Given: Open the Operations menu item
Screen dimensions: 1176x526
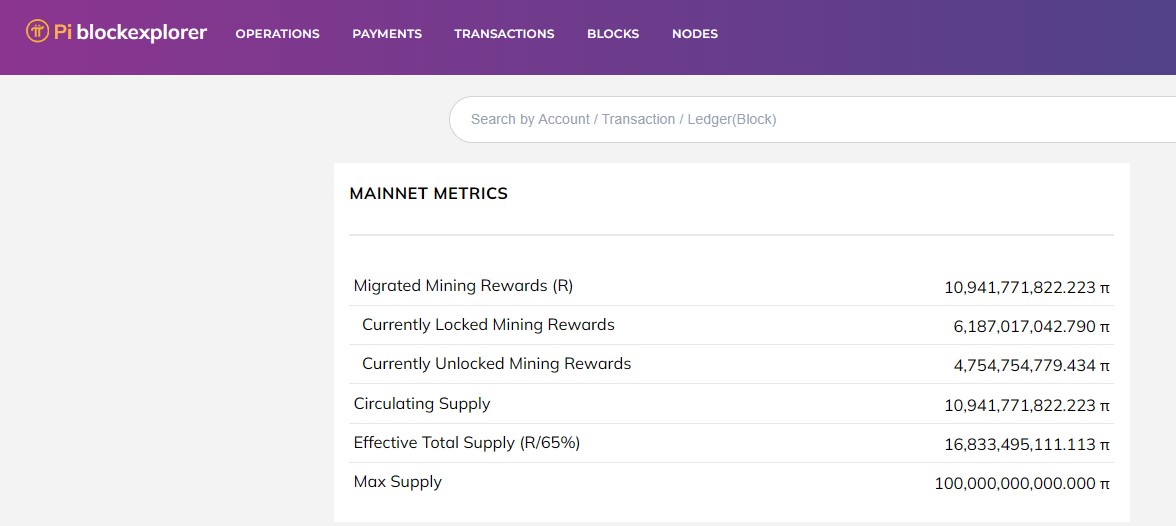Looking at the screenshot, I should point(278,34).
